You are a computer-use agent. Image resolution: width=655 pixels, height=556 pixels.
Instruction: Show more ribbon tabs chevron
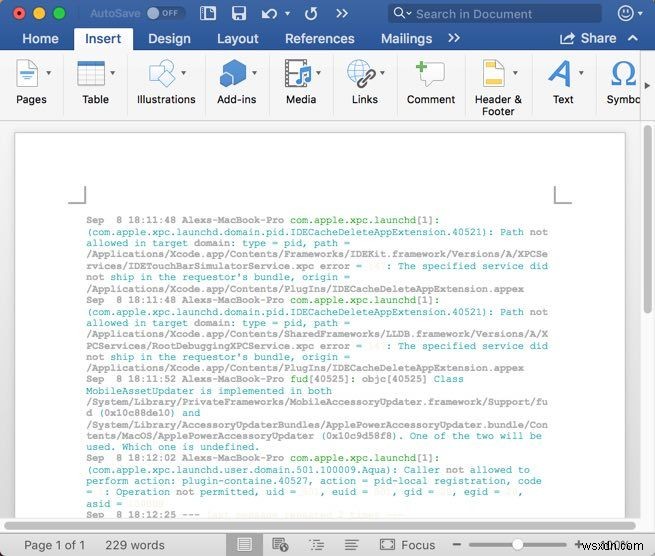pyautogui.click(x=454, y=38)
